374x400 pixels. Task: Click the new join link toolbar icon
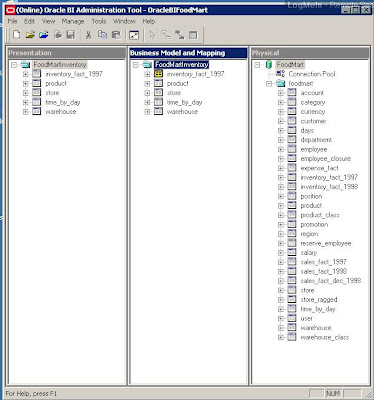pyautogui.click(x=166, y=35)
